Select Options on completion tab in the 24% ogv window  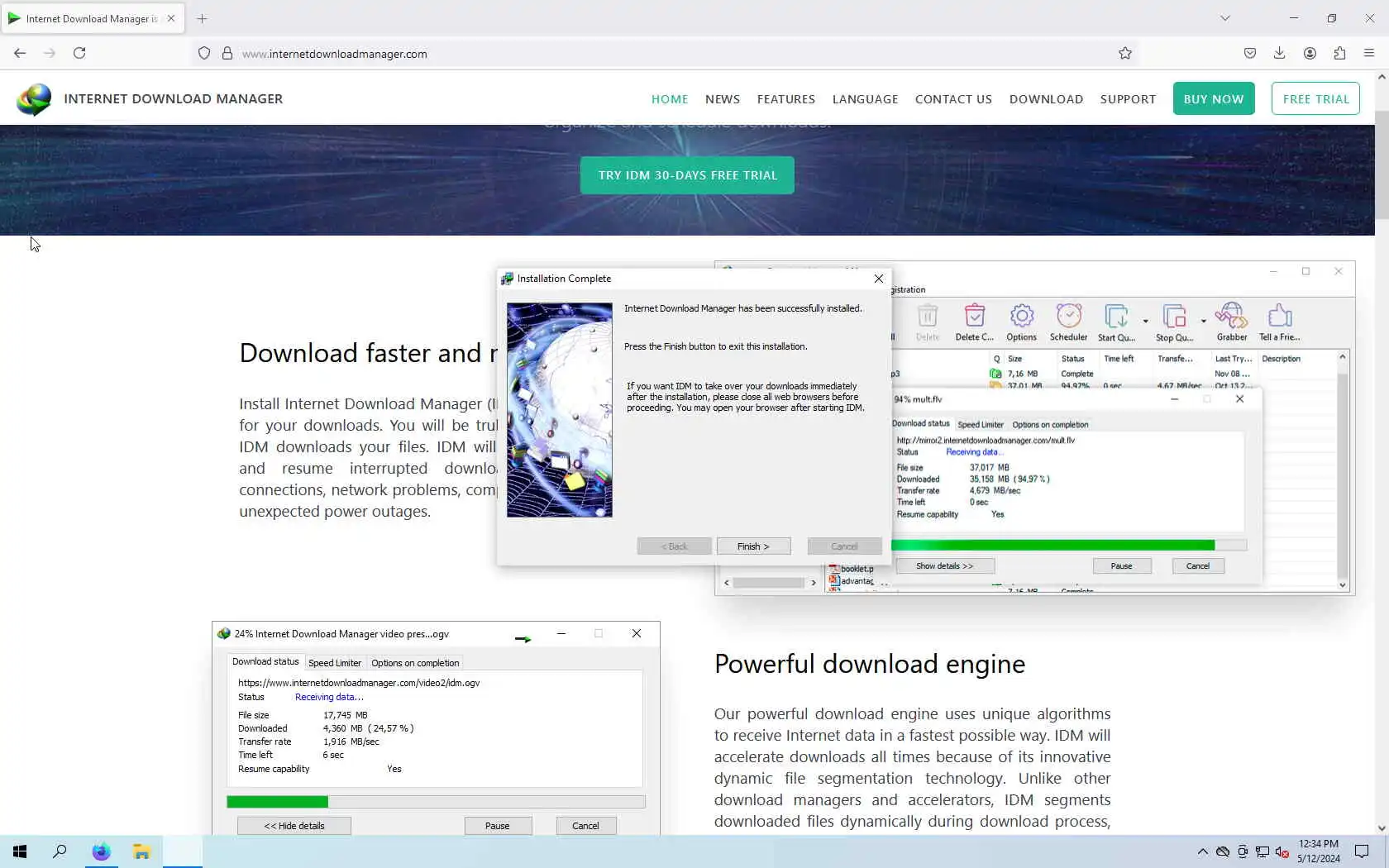(x=415, y=663)
